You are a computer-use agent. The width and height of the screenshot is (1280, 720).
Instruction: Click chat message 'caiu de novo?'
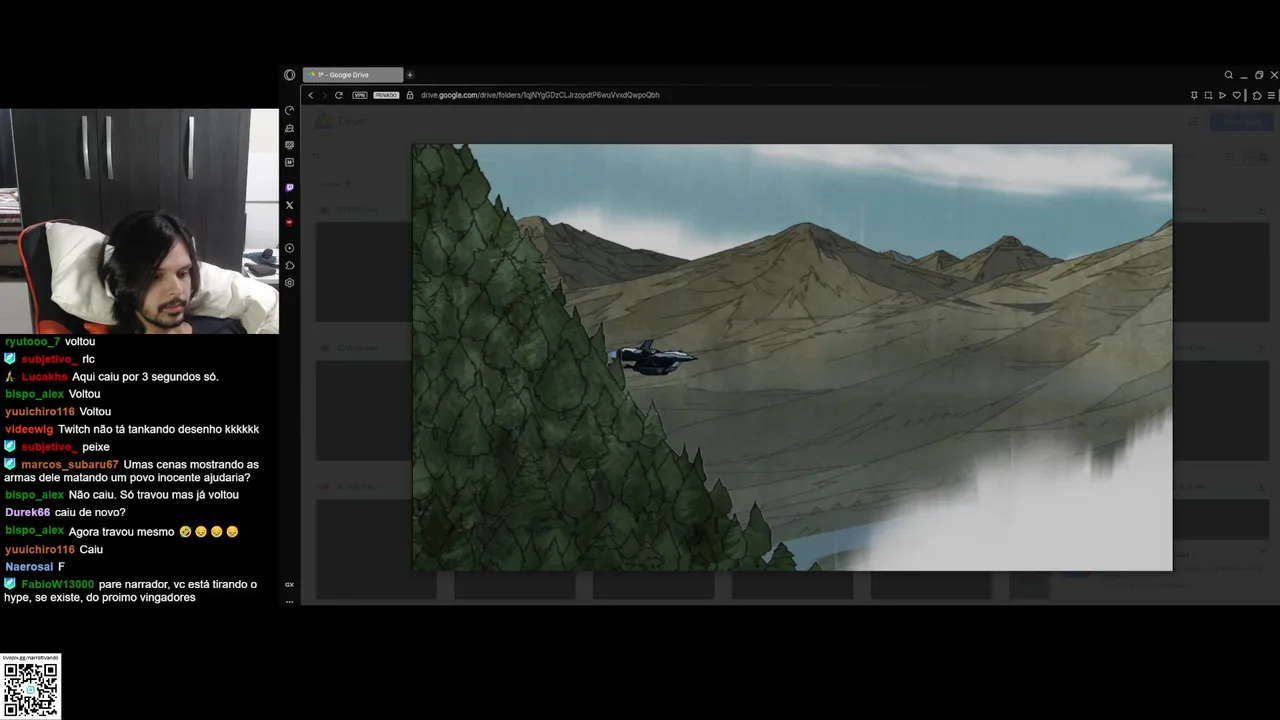click(x=90, y=513)
